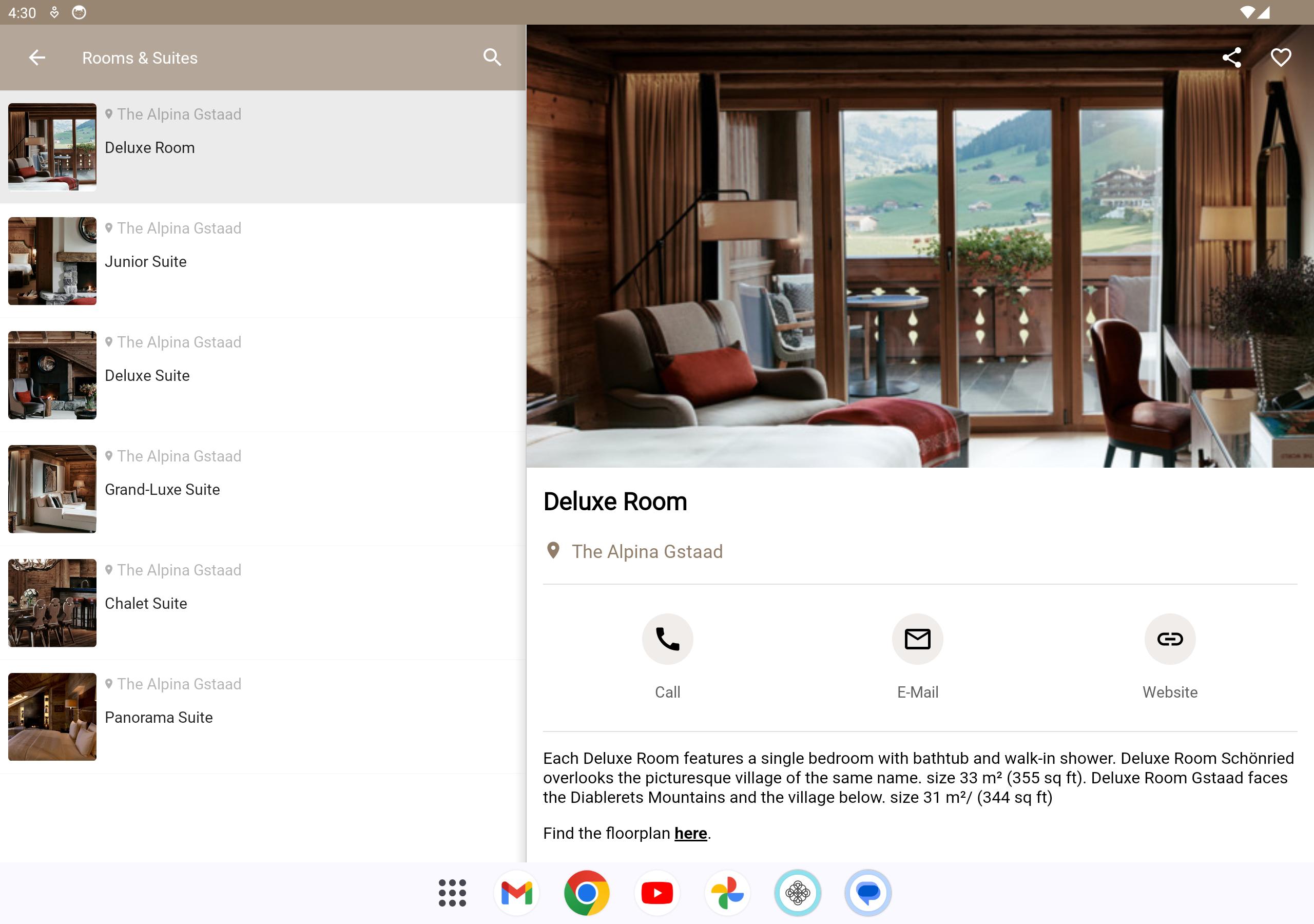Image resolution: width=1314 pixels, height=924 pixels.
Task: Launch Gmail from the taskbar
Action: click(x=516, y=893)
